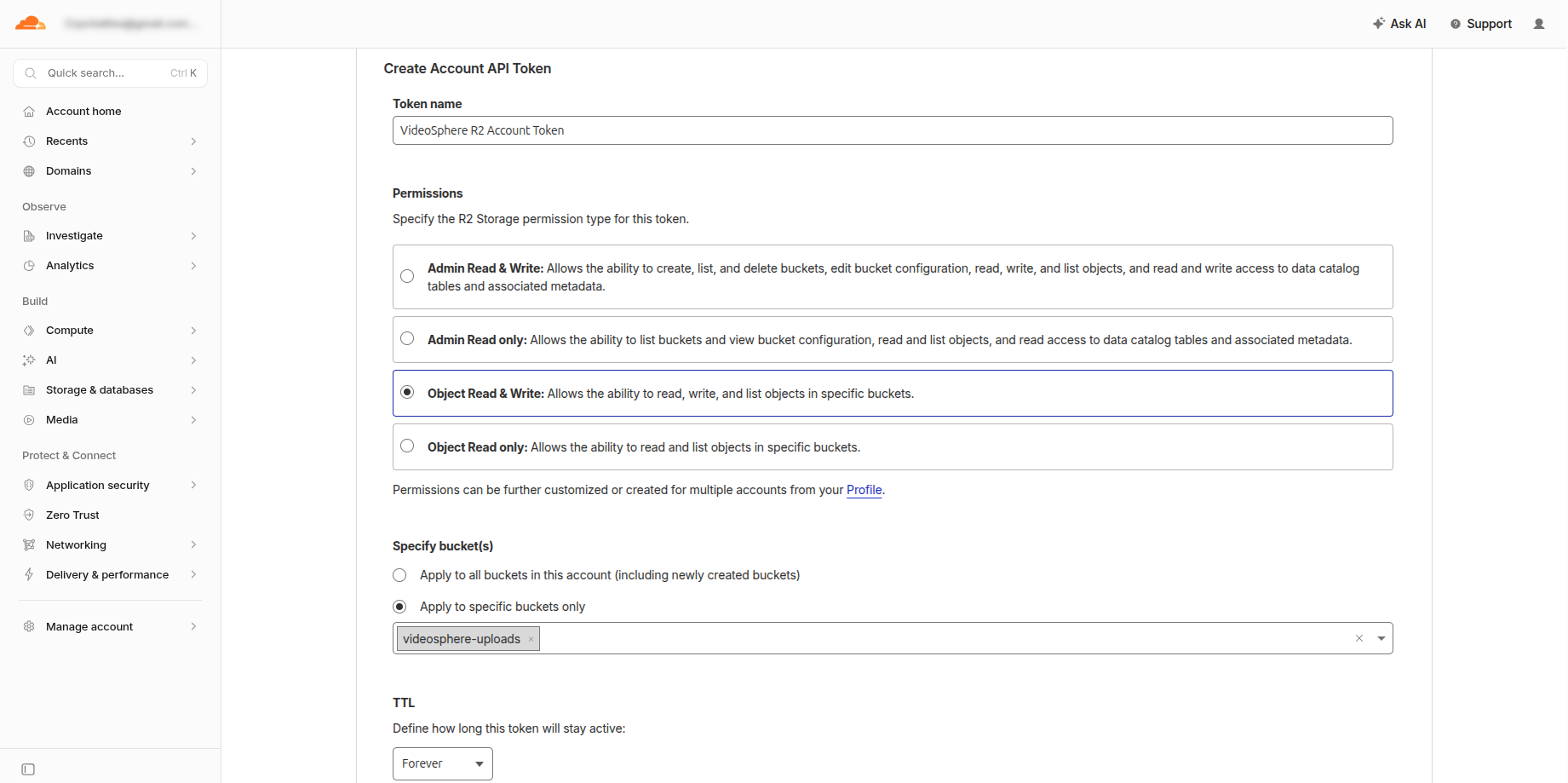Click the Application security shield icon
1568x783 pixels.
point(29,485)
